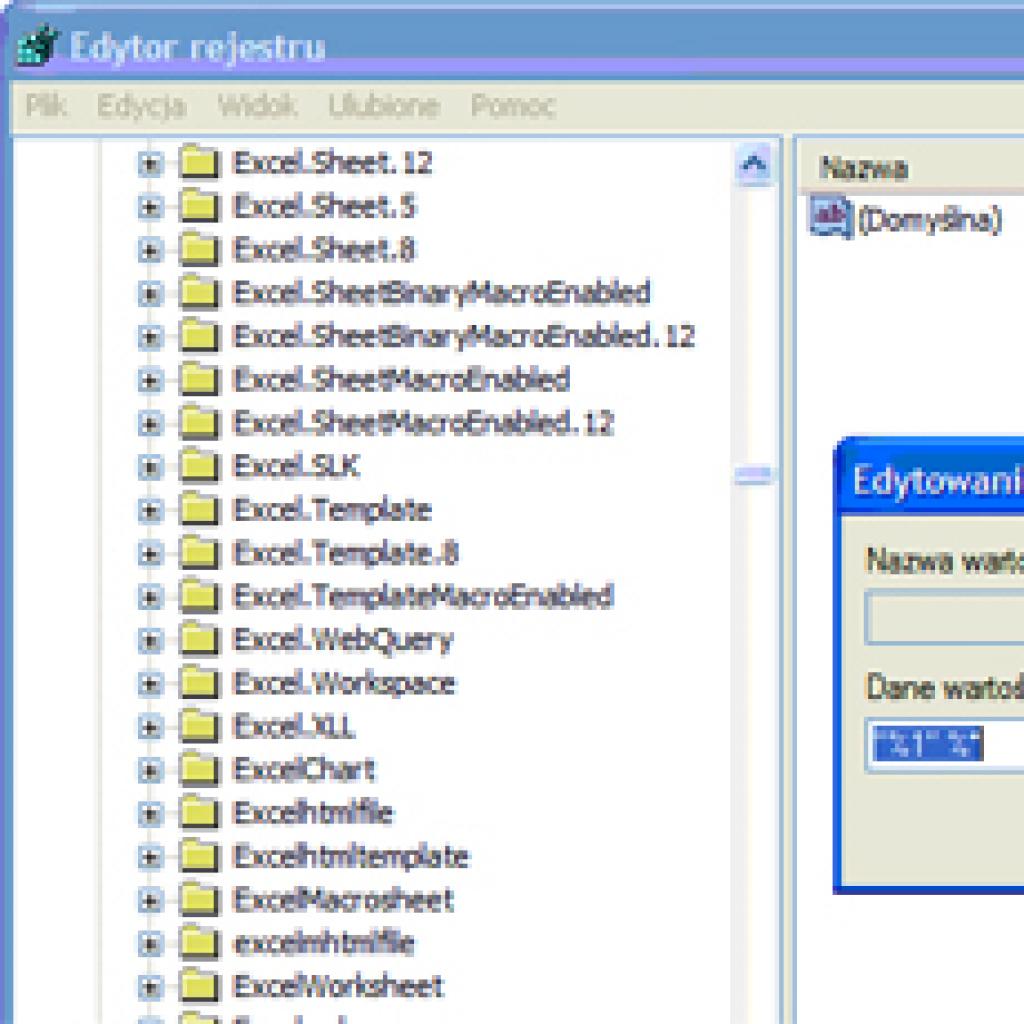The width and height of the screenshot is (1024, 1024).
Task: Click the Excel.SheetBinaryMacroEnabled folder icon
Action: pos(199,293)
